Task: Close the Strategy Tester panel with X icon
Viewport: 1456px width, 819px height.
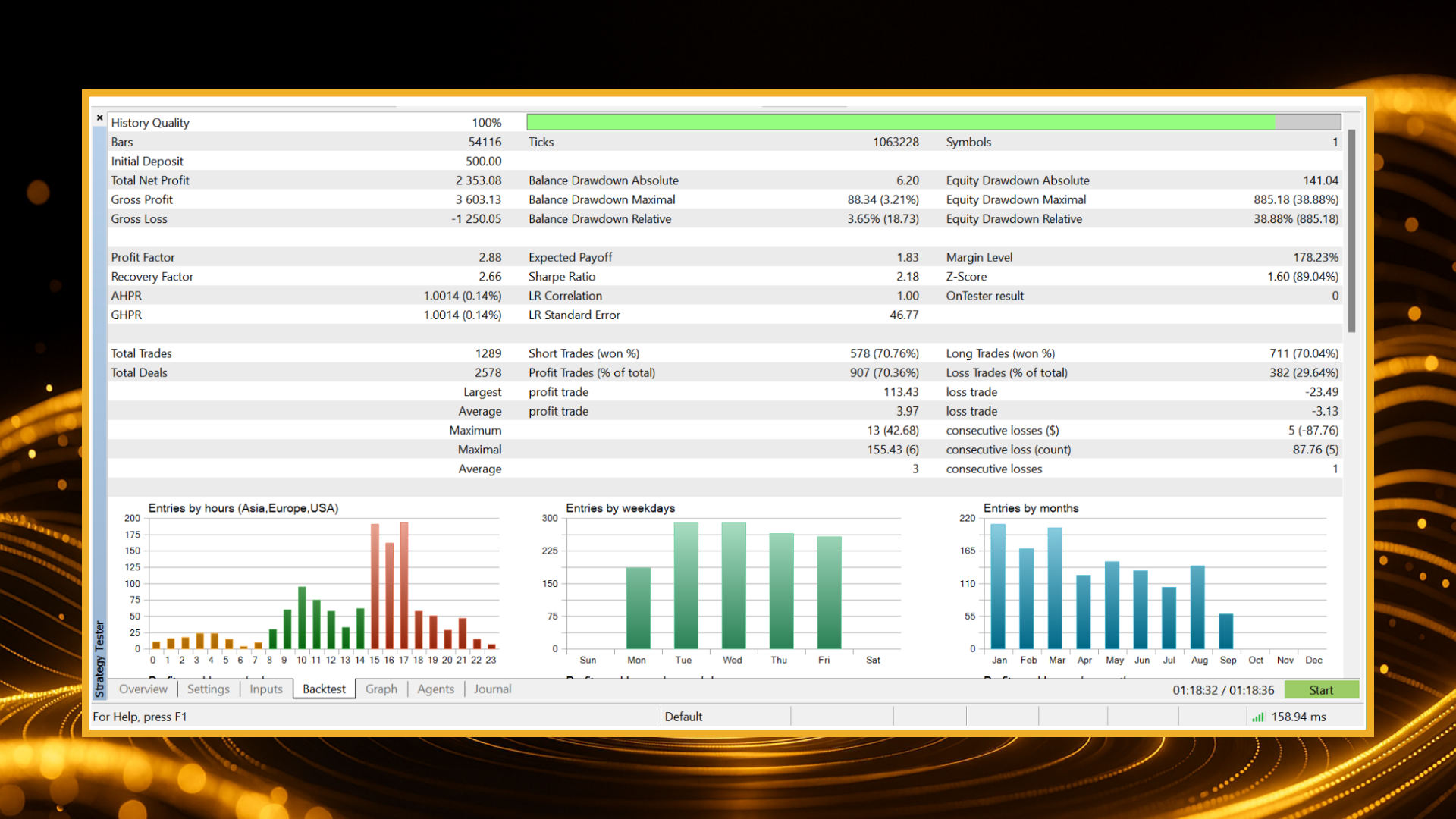Action: click(99, 118)
